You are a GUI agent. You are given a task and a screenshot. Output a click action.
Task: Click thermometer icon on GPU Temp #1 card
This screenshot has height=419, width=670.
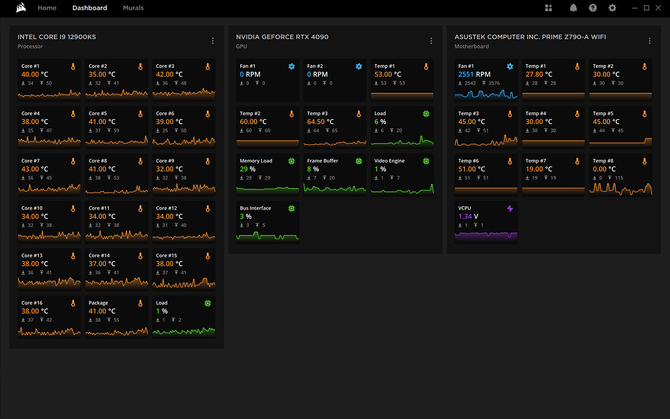pos(426,67)
